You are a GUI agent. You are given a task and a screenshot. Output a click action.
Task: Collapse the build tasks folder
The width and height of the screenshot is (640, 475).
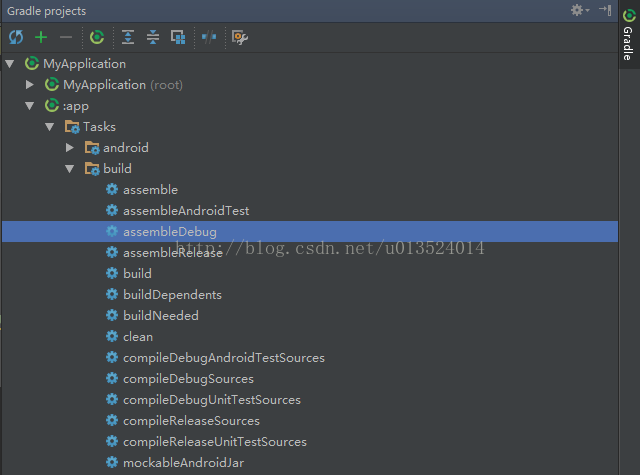click(x=70, y=169)
